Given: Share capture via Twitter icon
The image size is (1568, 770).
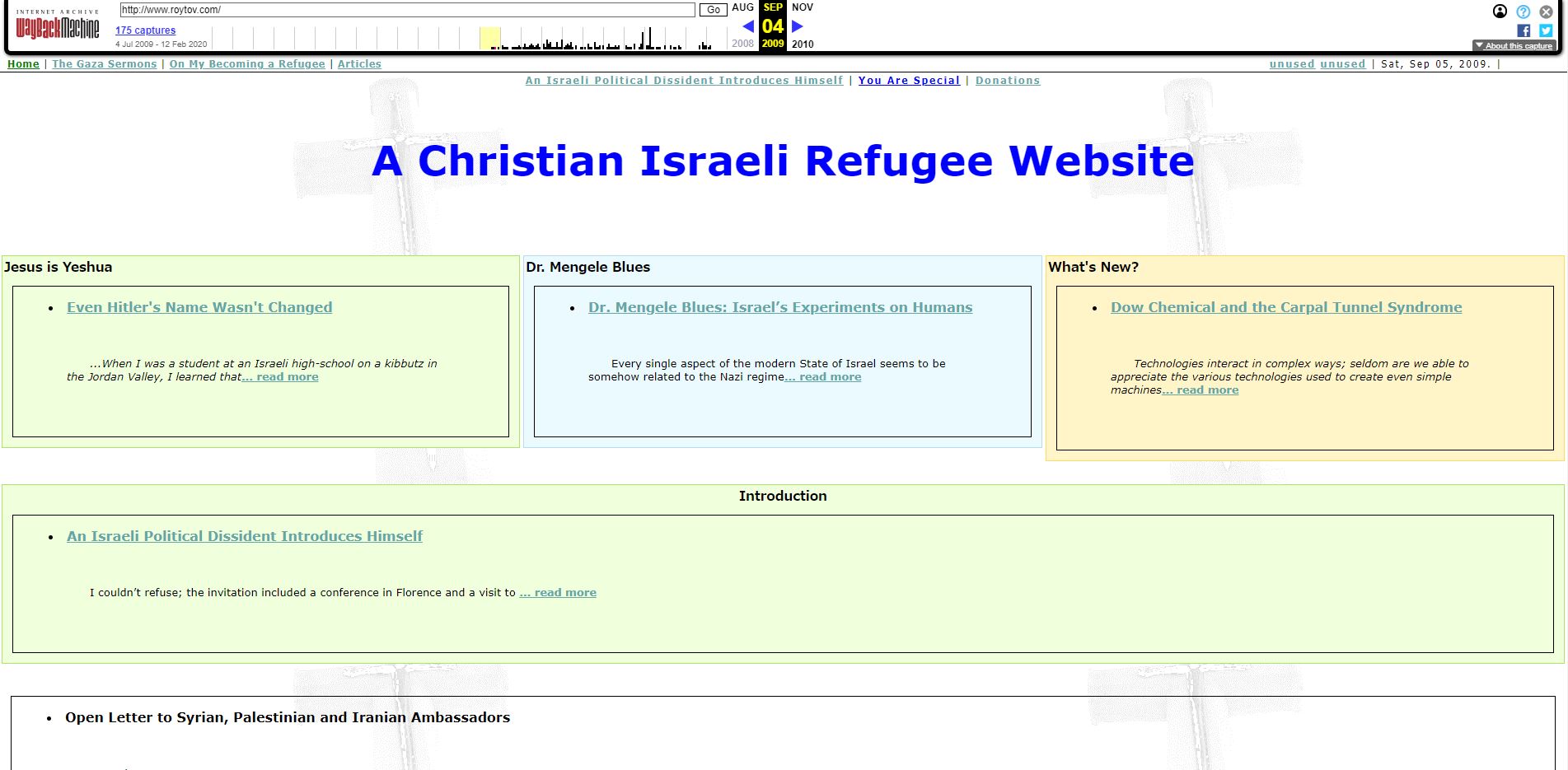Looking at the screenshot, I should tap(1546, 30).
